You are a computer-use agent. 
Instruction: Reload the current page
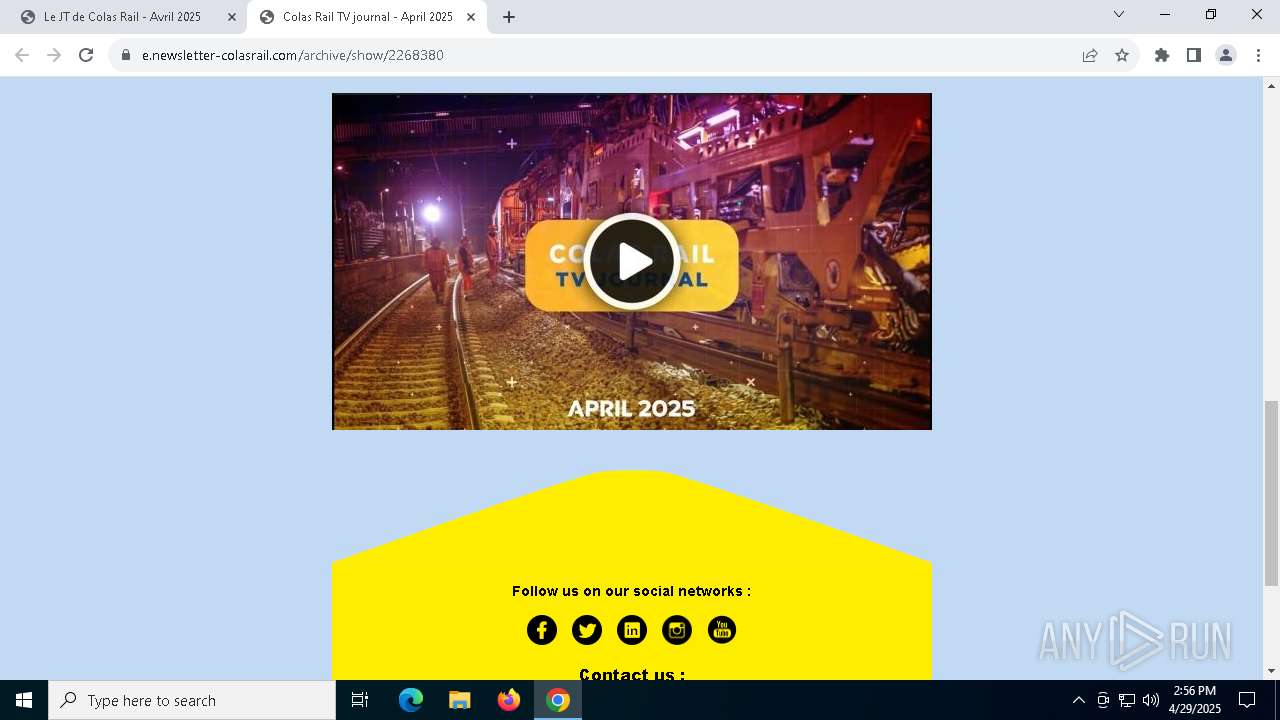click(86, 55)
